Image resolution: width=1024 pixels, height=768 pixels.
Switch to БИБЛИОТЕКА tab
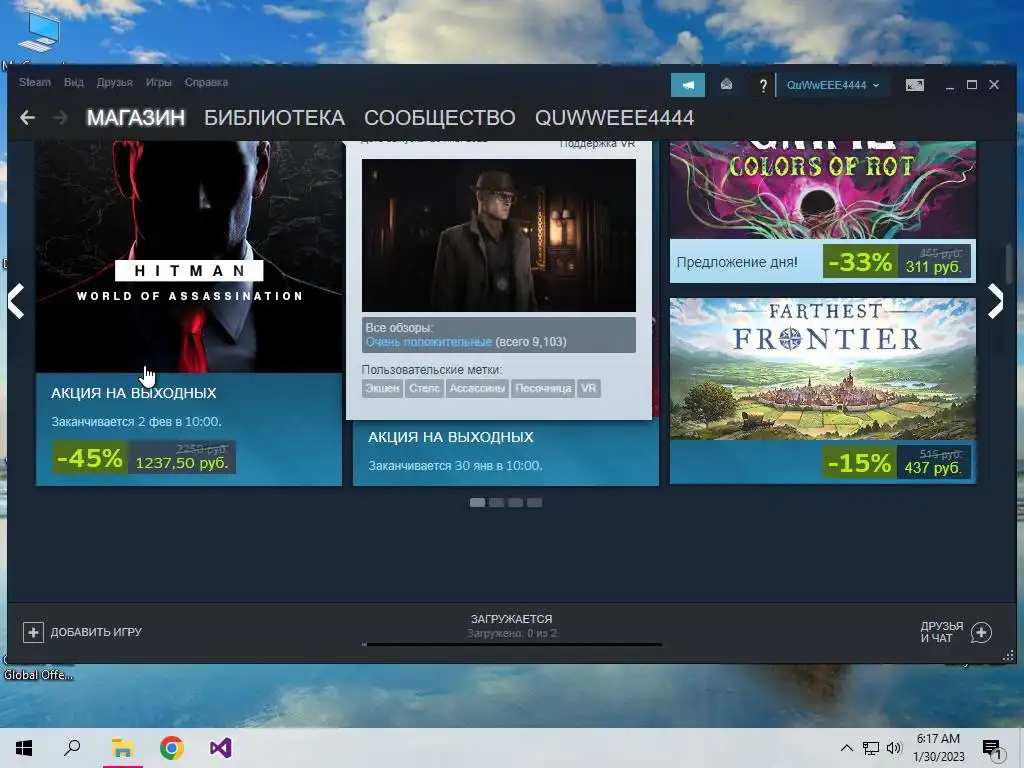274,118
